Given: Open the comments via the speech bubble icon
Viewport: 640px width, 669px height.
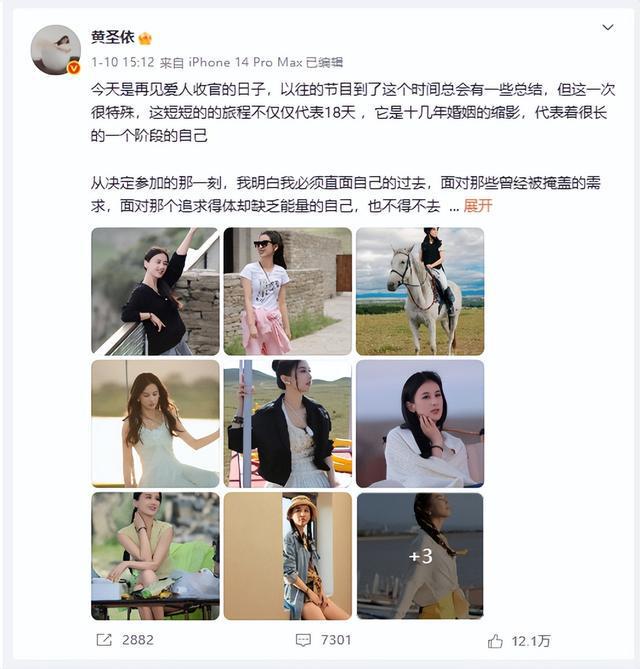Looking at the screenshot, I should point(303,640).
